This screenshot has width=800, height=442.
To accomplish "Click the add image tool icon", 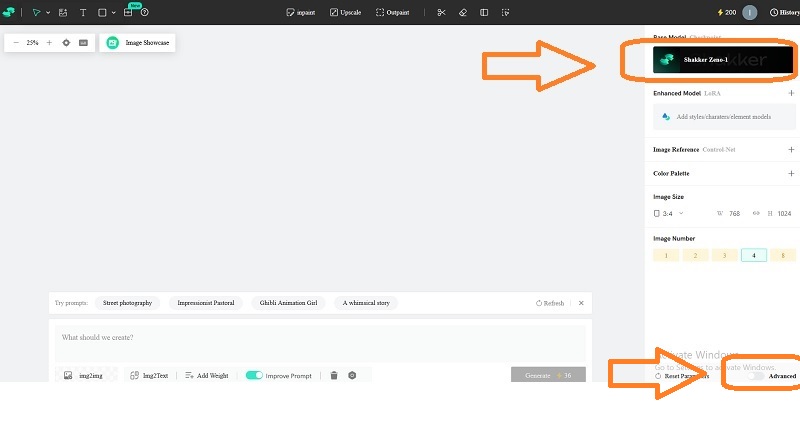I will [x=63, y=13].
